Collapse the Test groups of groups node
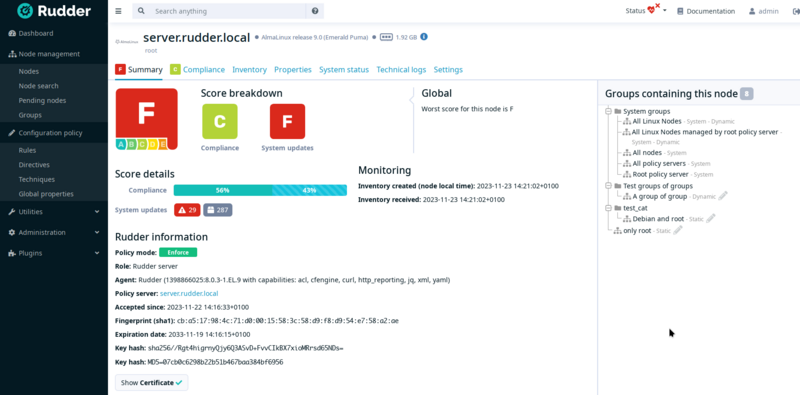Viewport: 800px width, 395px height. [608, 186]
